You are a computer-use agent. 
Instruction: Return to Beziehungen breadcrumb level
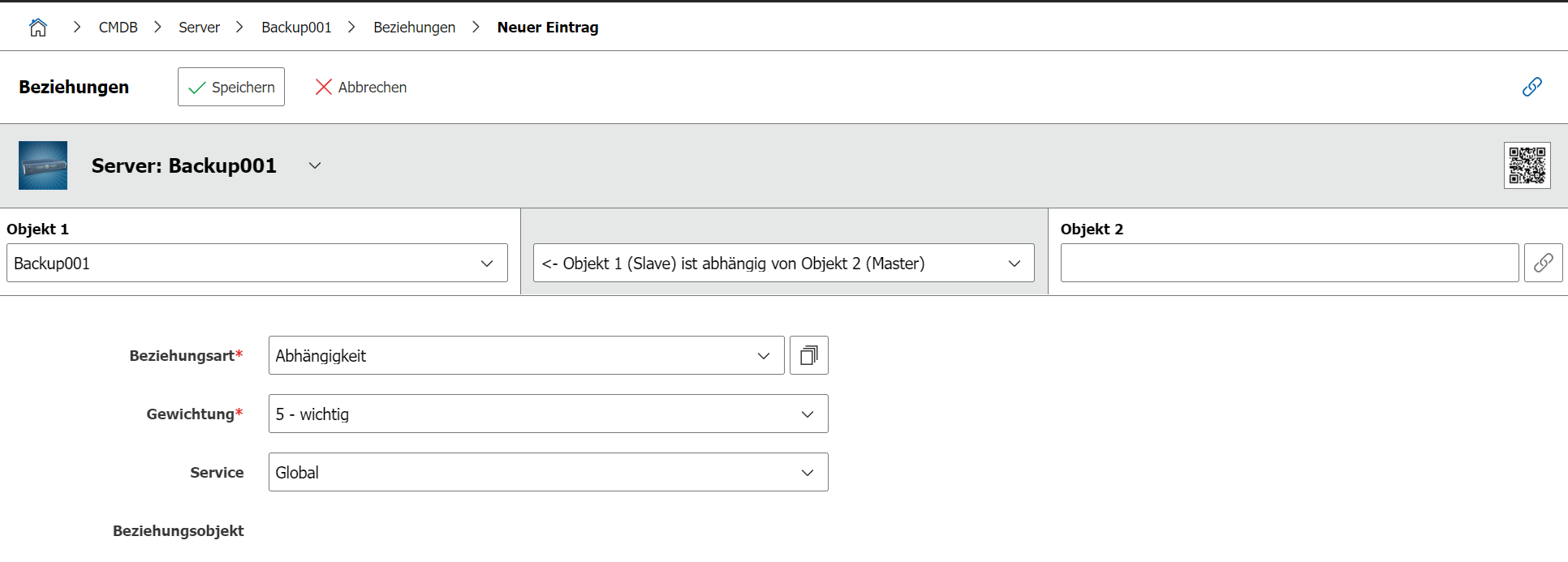tap(414, 28)
